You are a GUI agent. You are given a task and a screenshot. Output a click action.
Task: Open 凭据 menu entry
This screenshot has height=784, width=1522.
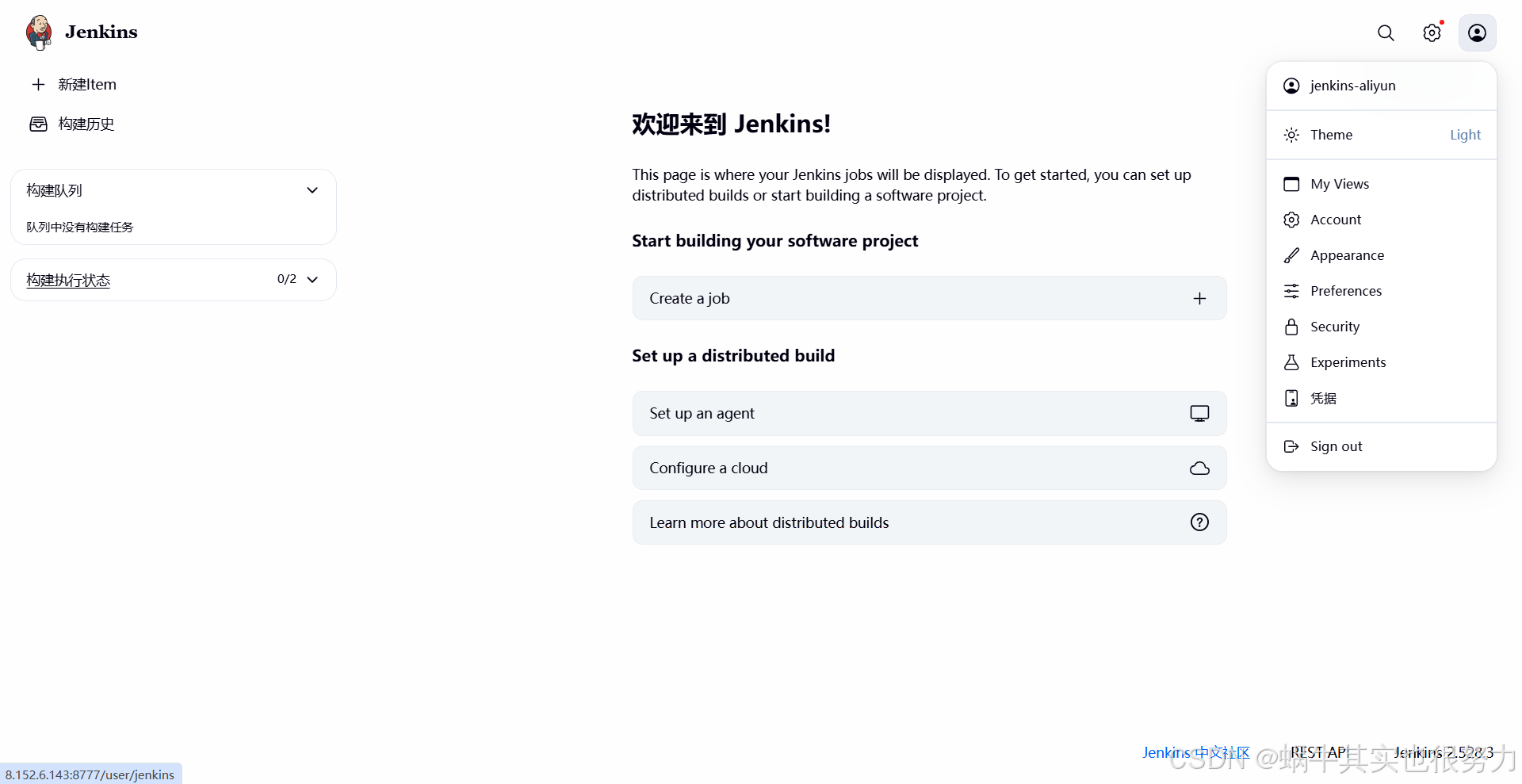click(x=1382, y=398)
